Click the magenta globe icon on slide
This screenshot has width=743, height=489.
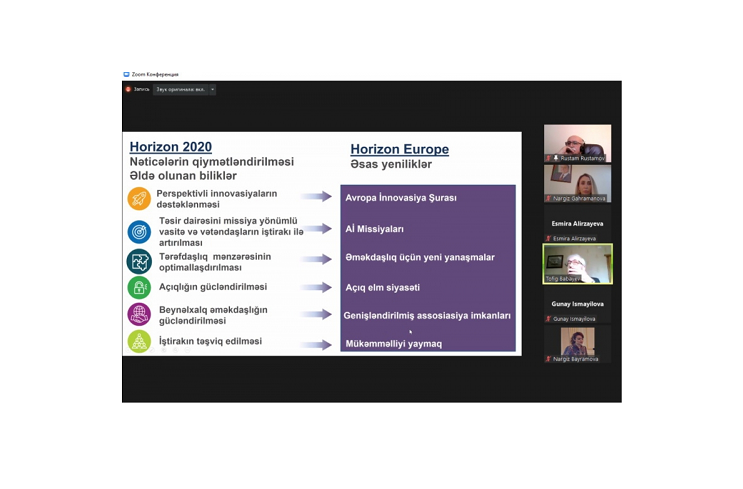point(139,314)
